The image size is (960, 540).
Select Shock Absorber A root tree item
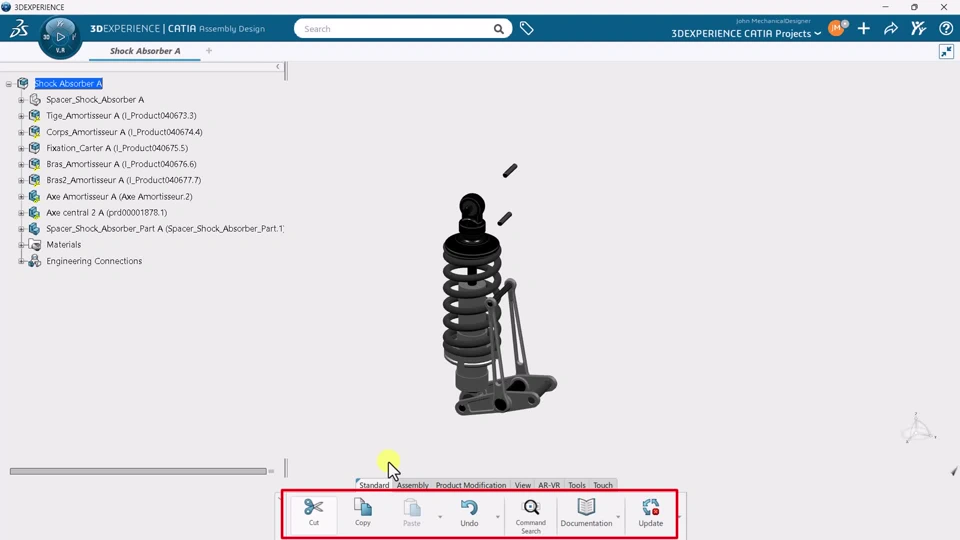click(69, 83)
